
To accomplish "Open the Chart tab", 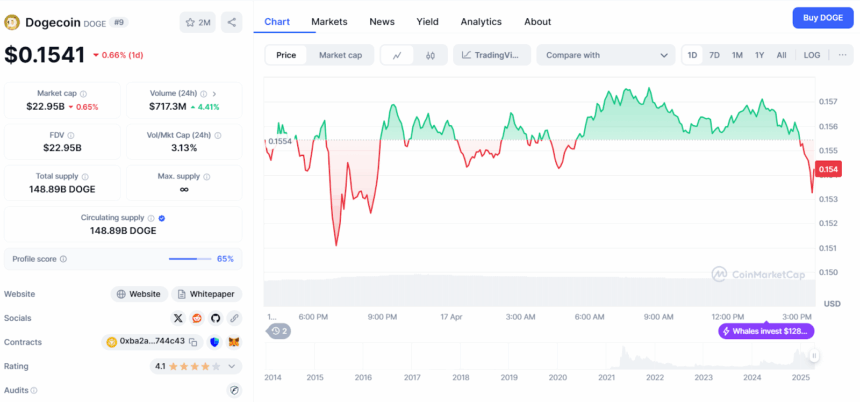I will pyautogui.click(x=277, y=22).
